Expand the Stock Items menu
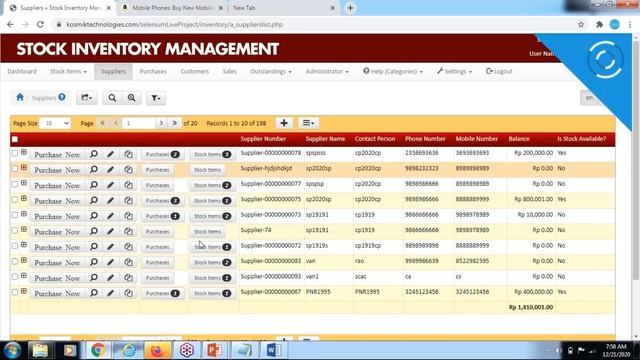The height and width of the screenshot is (360, 640). click(x=69, y=71)
